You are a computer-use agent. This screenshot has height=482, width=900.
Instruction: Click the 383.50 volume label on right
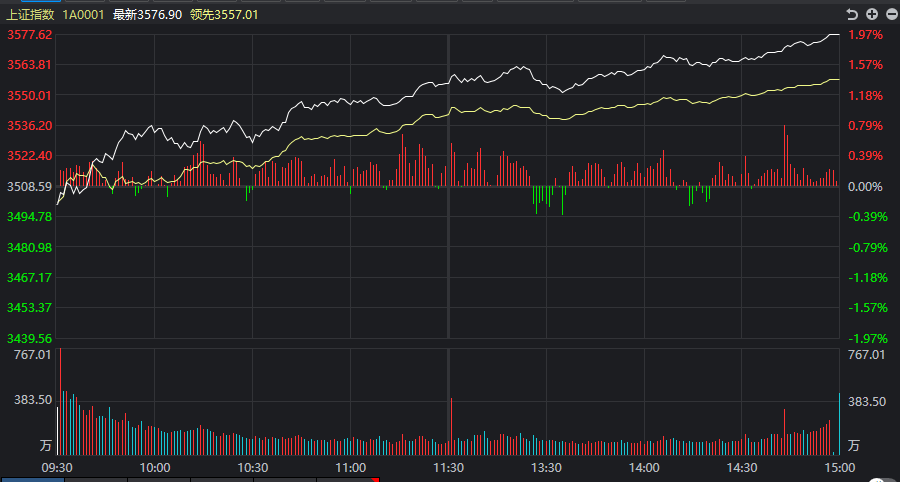866,400
